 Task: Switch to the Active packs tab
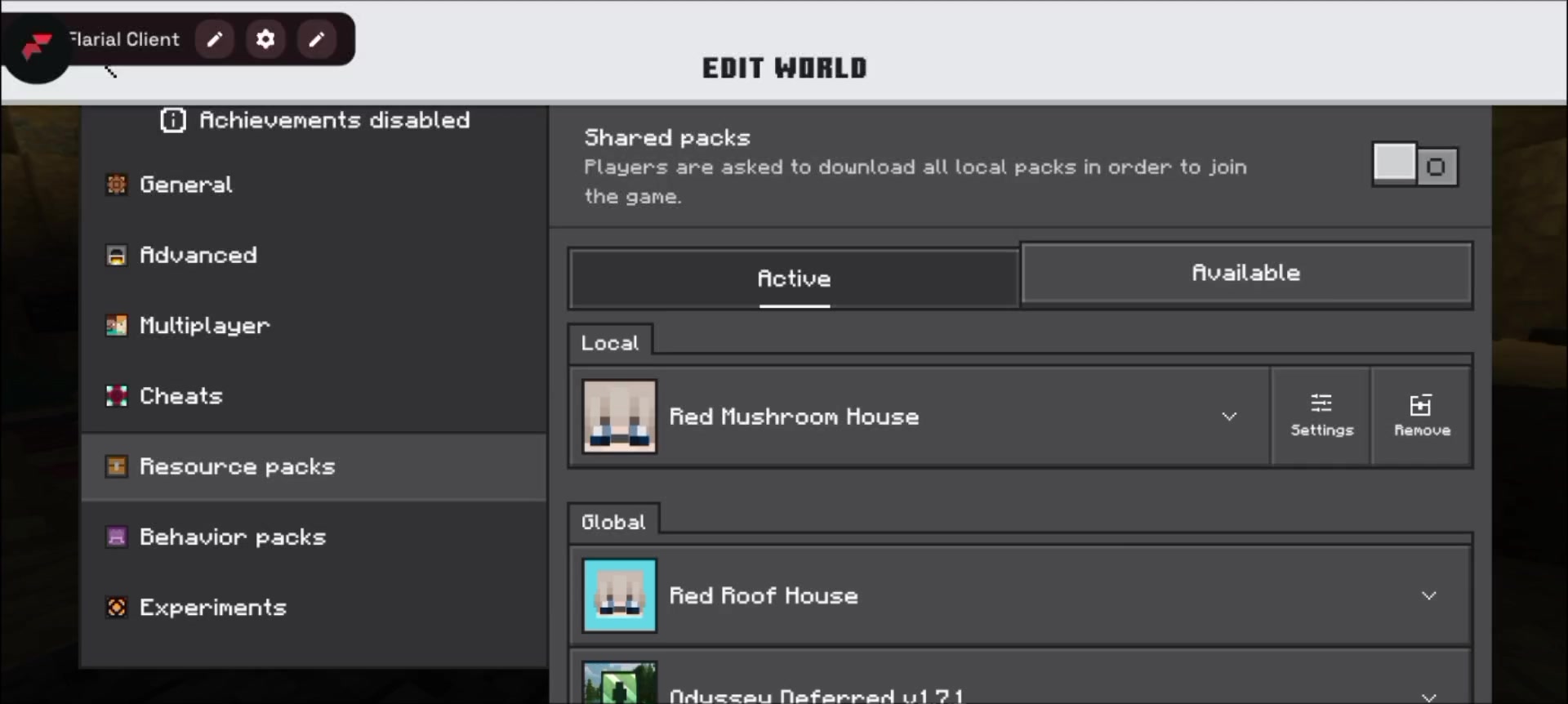coord(794,278)
